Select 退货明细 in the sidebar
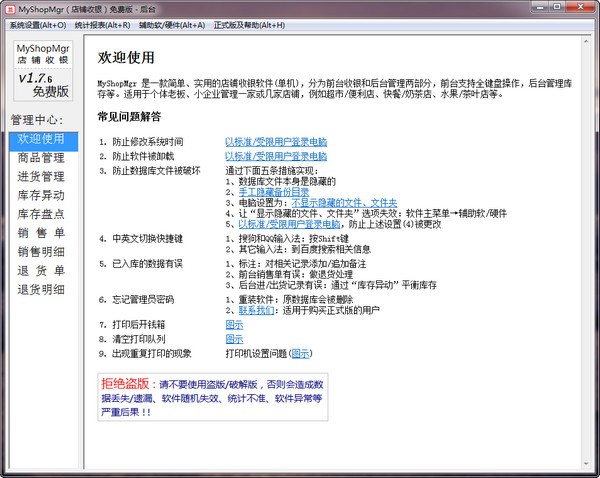Image resolution: width=600 pixels, height=478 pixels. (x=41, y=290)
